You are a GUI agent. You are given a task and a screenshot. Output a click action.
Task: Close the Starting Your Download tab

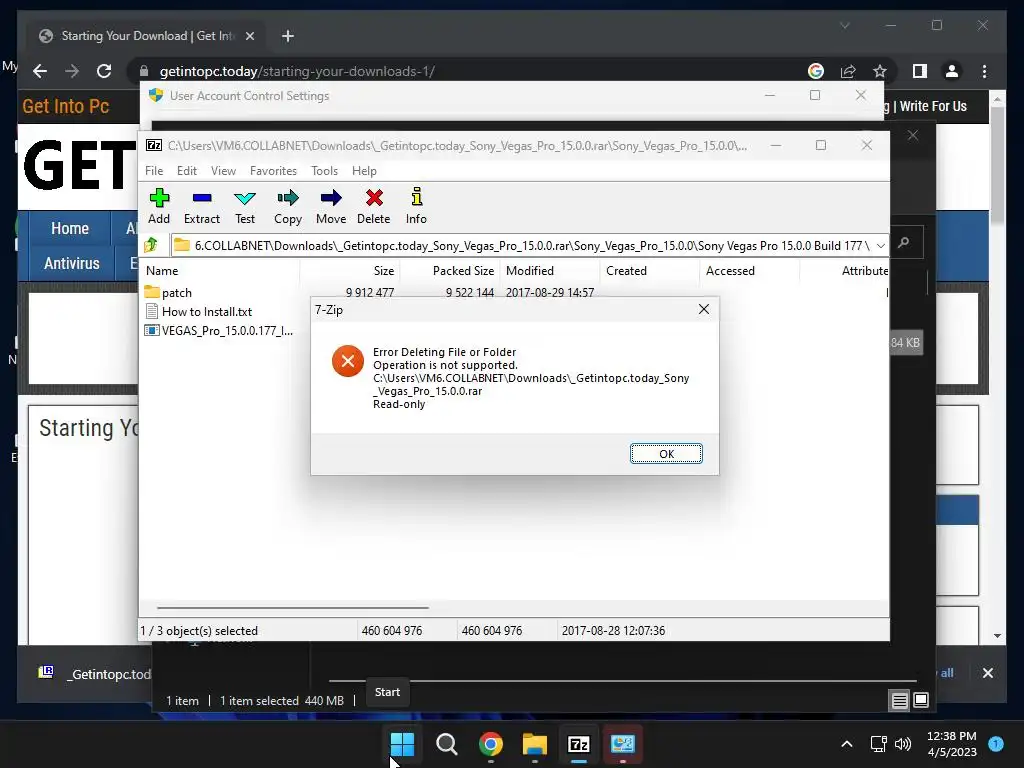(x=249, y=36)
